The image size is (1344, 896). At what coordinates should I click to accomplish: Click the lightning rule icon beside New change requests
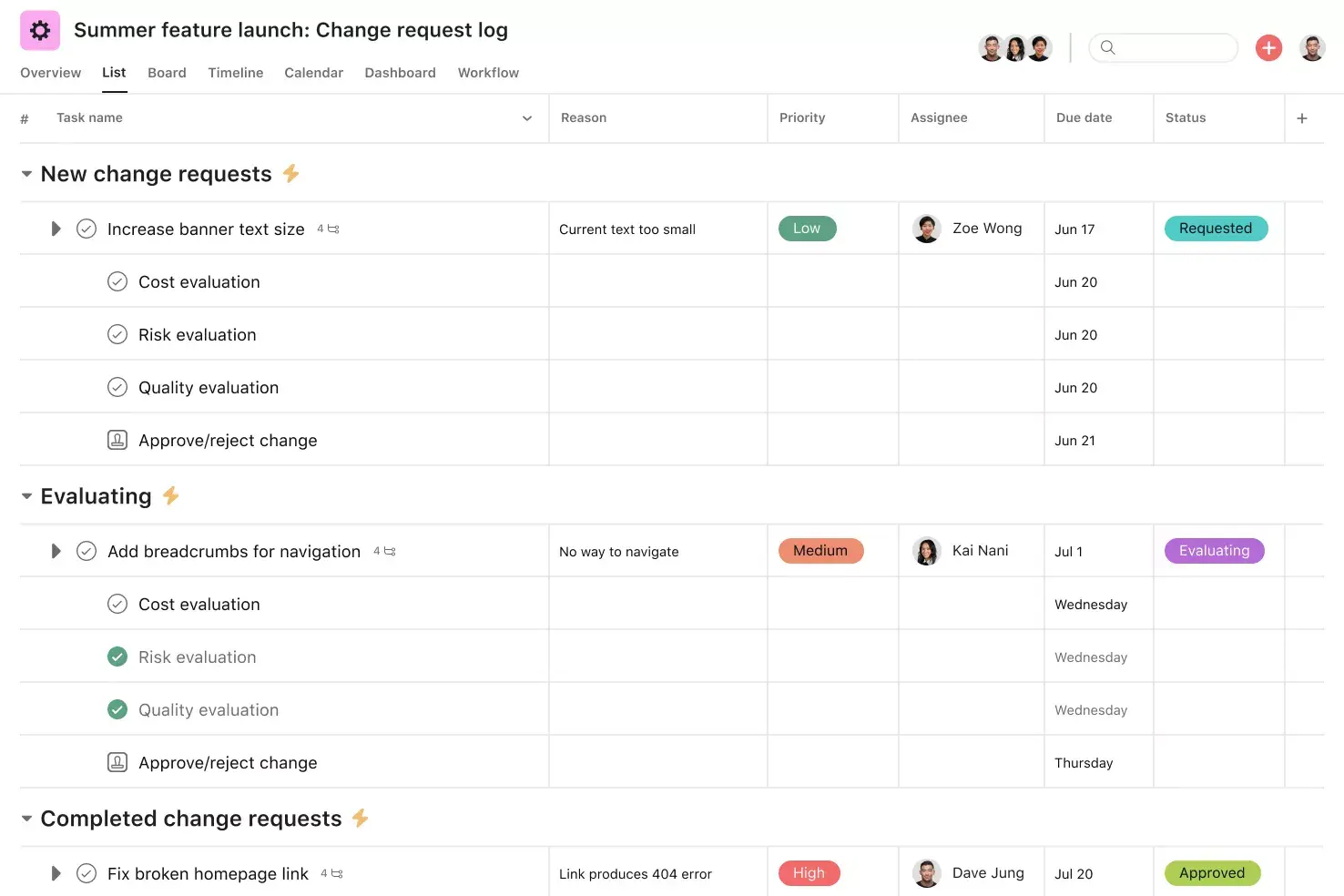tap(290, 172)
